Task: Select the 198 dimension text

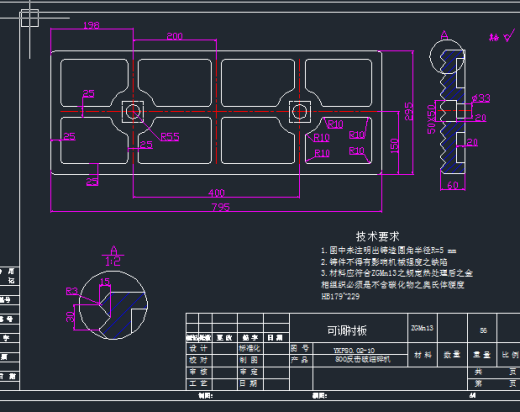Action: (x=91, y=25)
